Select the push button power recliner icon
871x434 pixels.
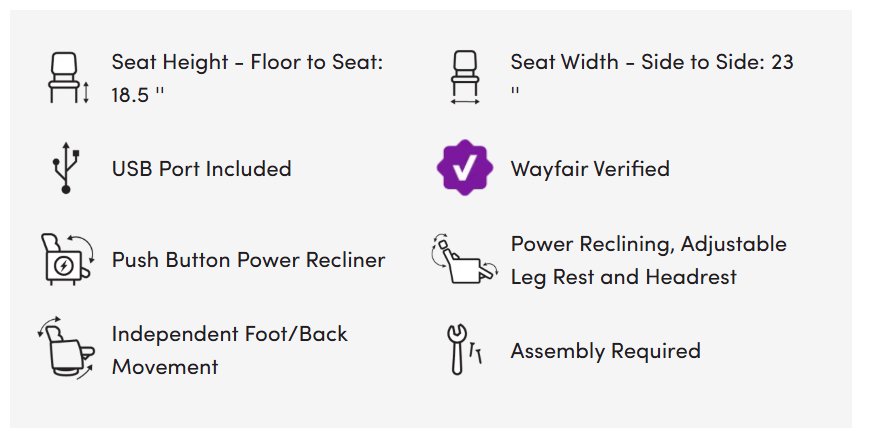pyautogui.click(x=67, y=259)
